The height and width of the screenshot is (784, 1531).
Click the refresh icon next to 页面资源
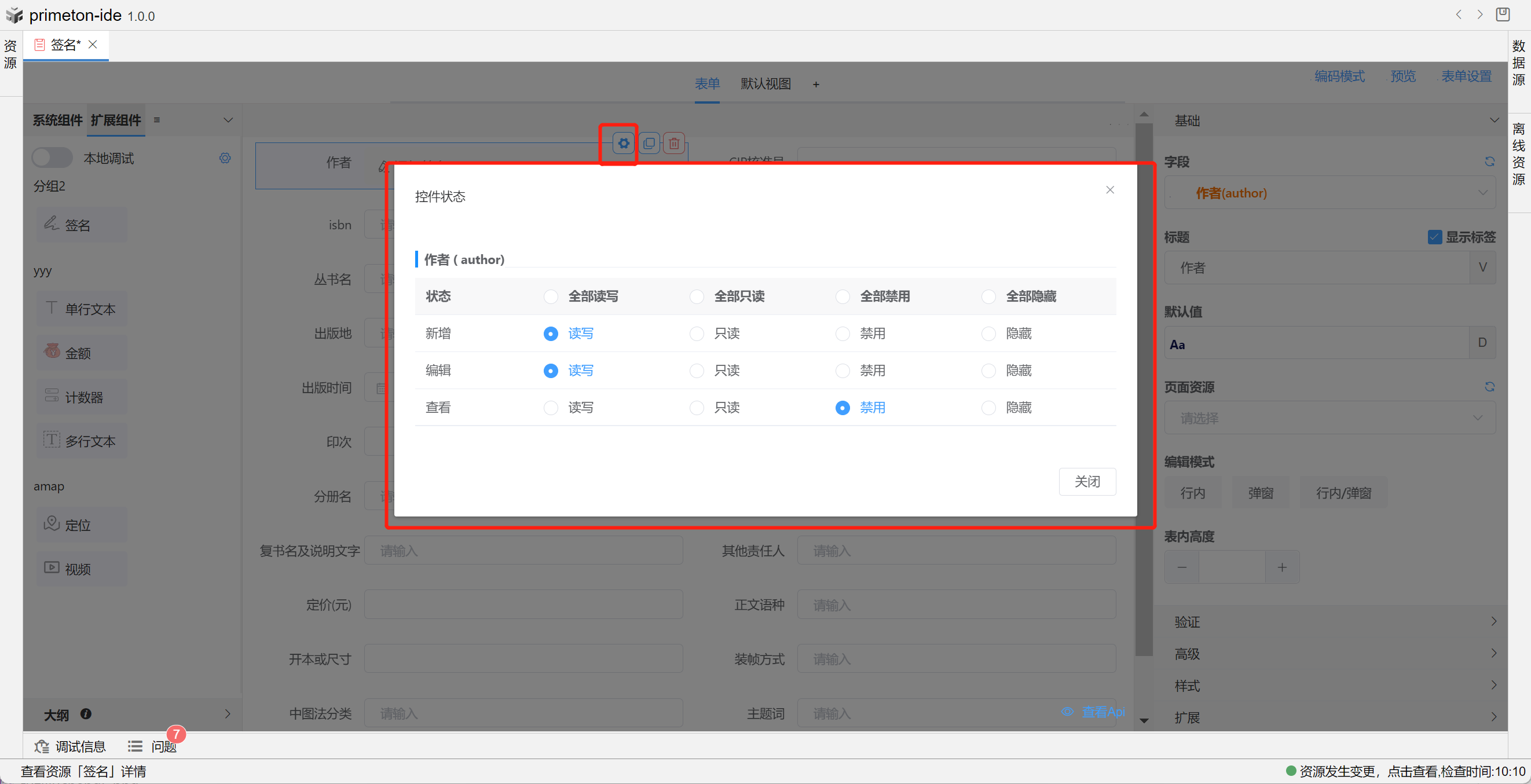pos(1489,387)
